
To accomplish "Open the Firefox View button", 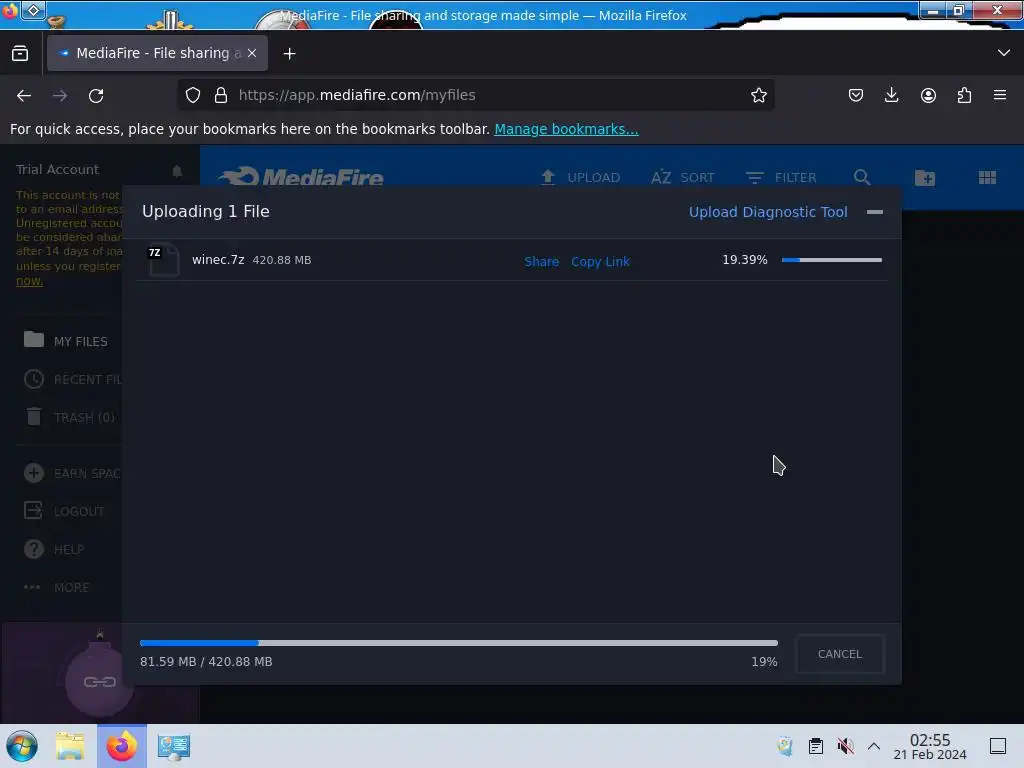I will tap(20, 53).
